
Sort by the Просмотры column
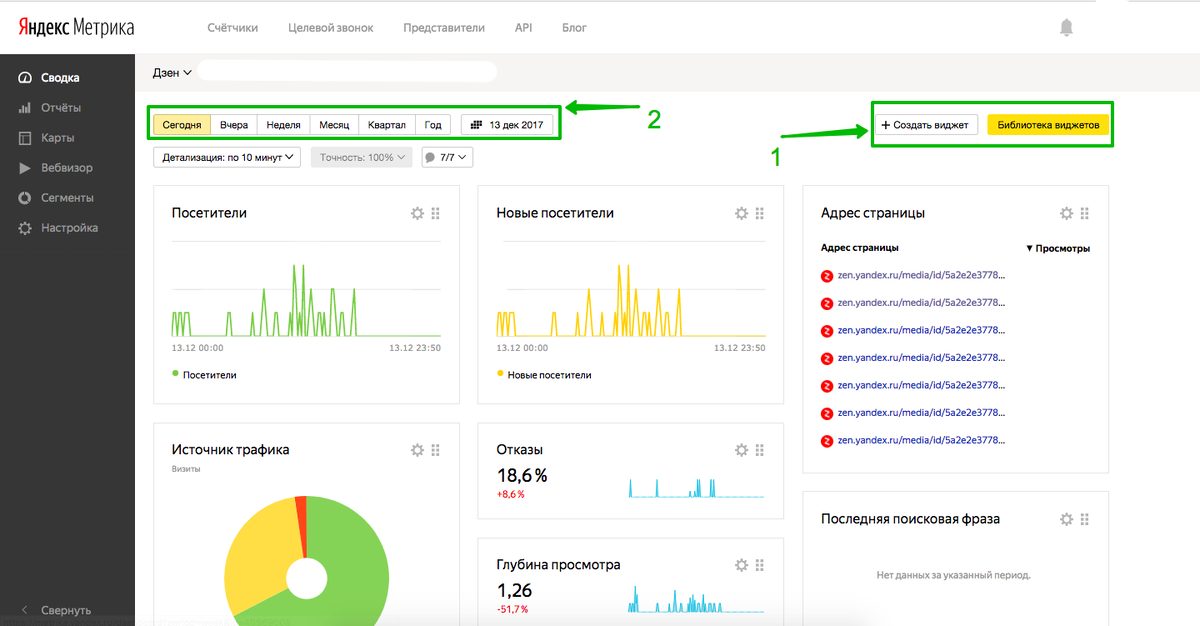coord(1058,248)
